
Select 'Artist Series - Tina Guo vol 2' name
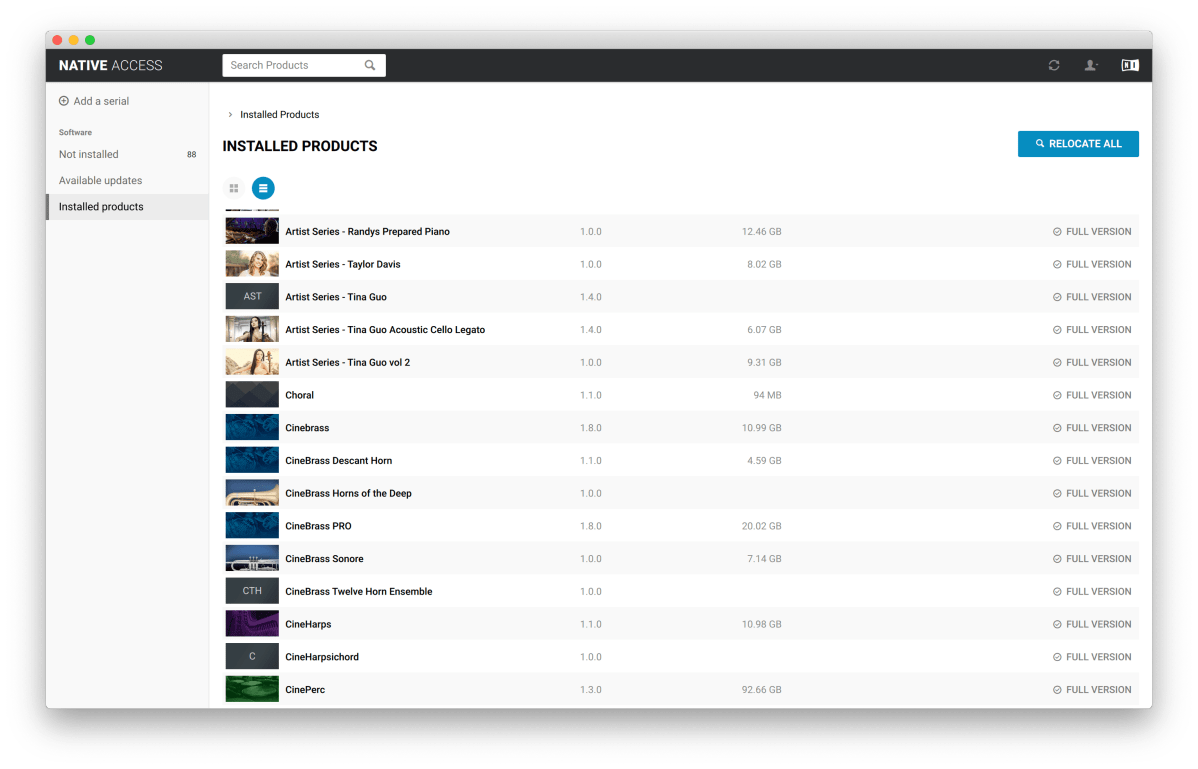pyautogui.click(x=348, y=363)
